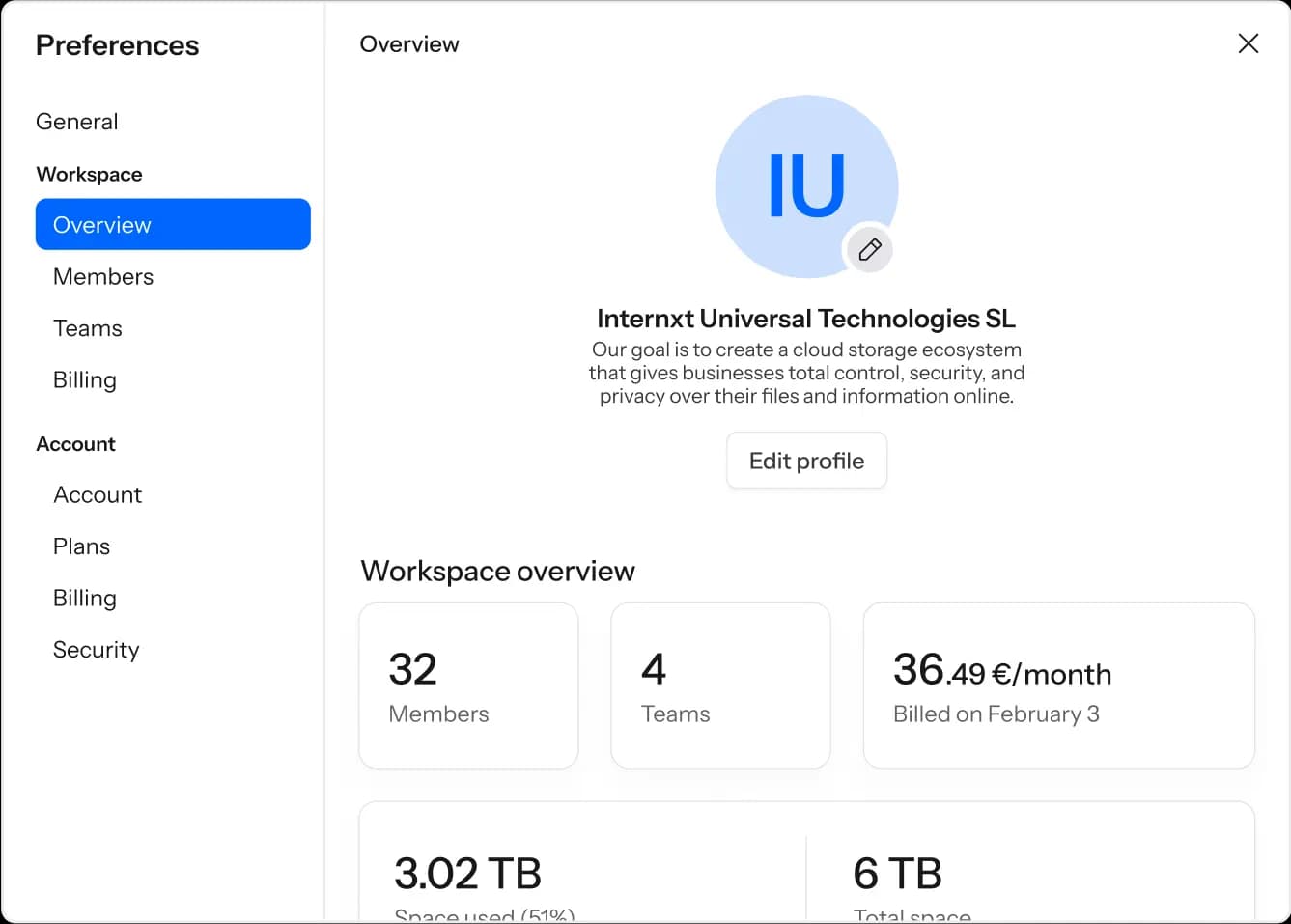Click the highlighted Overview sidebar item
1291x924 pixels.
pyautogui.click(x=101, y=224)
